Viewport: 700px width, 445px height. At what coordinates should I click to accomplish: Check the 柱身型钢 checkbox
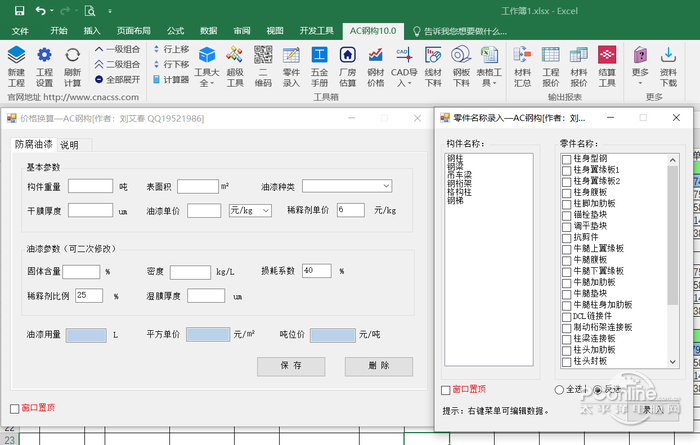[x=567, y=159]
